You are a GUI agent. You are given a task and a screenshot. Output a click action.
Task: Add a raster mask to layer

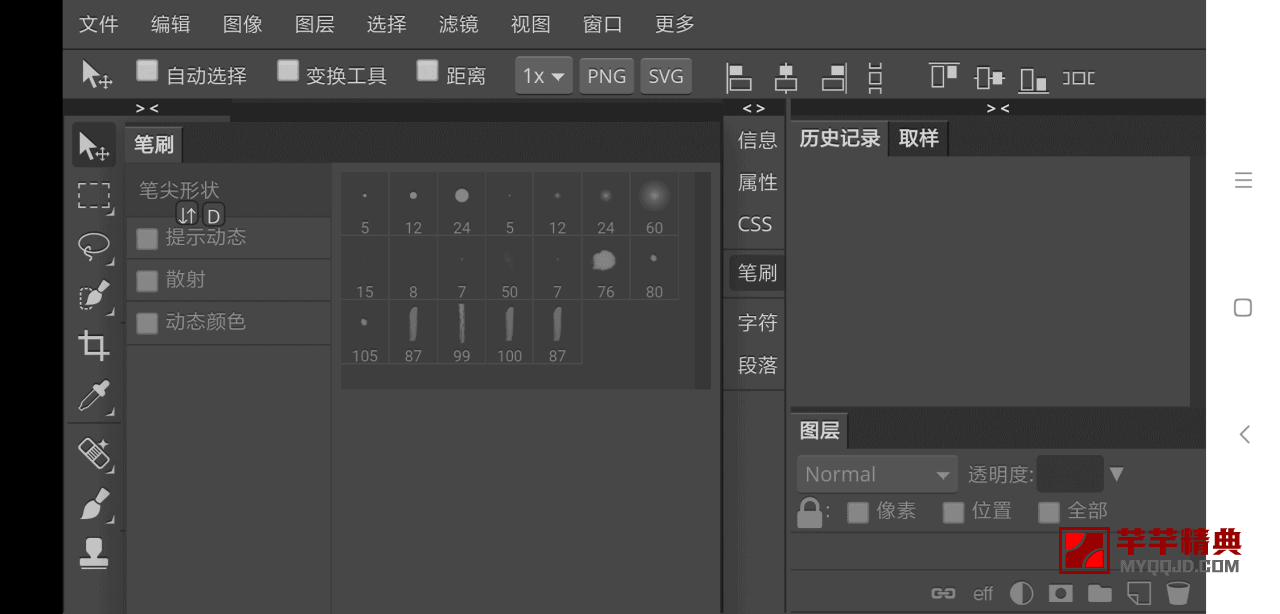(1061, 593)
